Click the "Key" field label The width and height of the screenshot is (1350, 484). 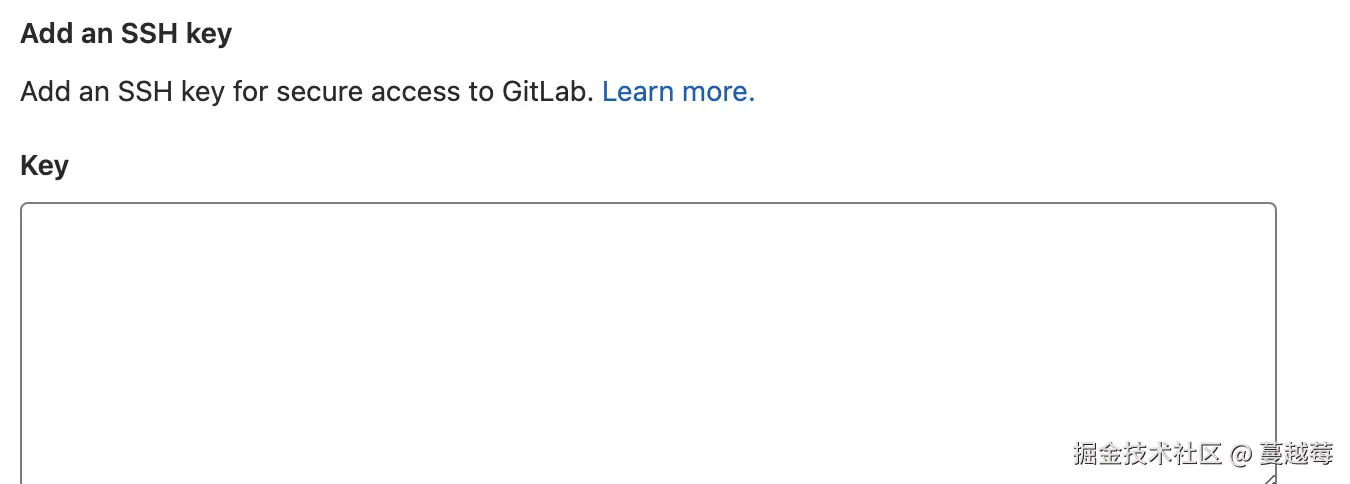(x=44, y=165)
